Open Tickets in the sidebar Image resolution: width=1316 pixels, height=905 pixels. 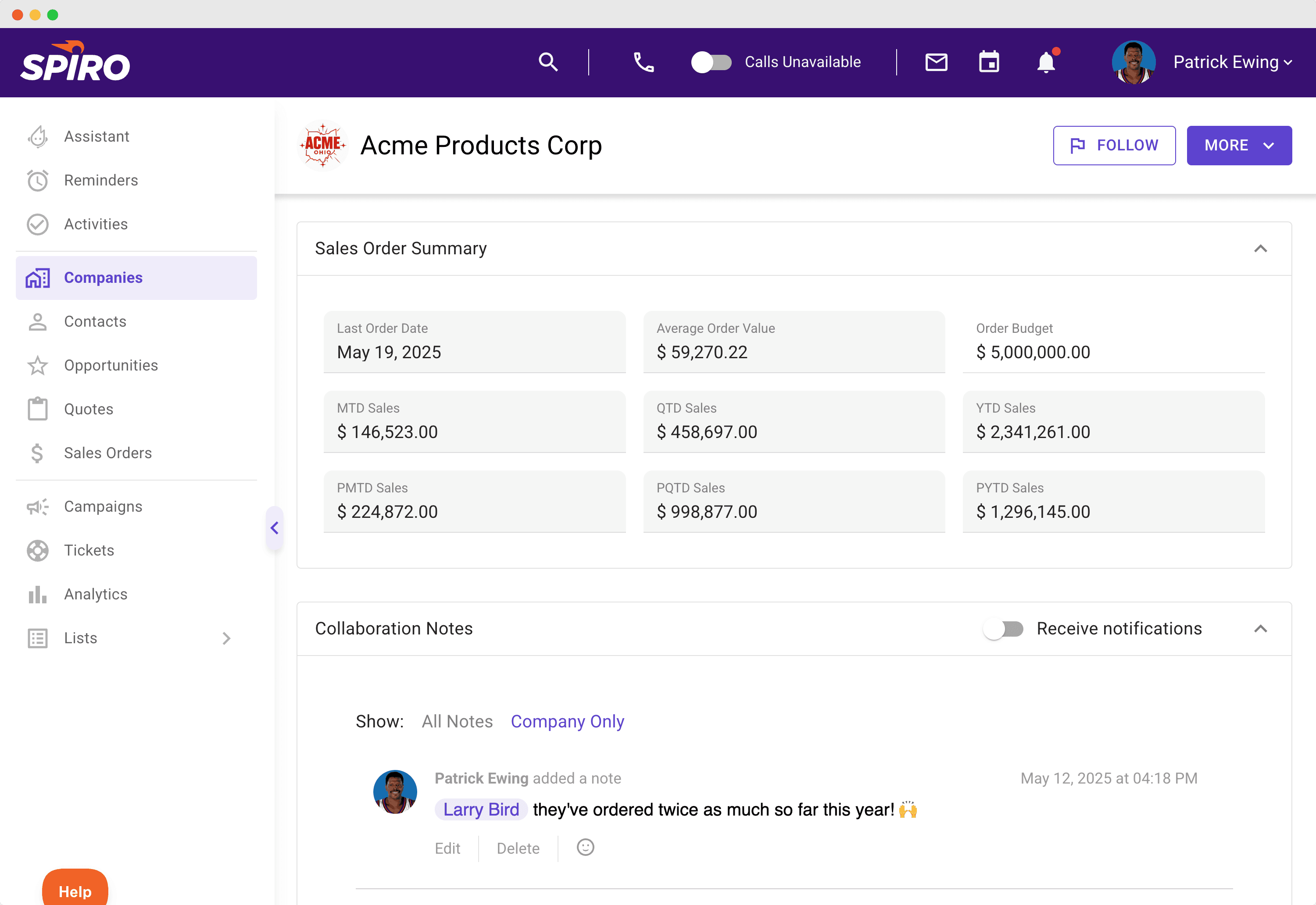[x=136, y=550]
